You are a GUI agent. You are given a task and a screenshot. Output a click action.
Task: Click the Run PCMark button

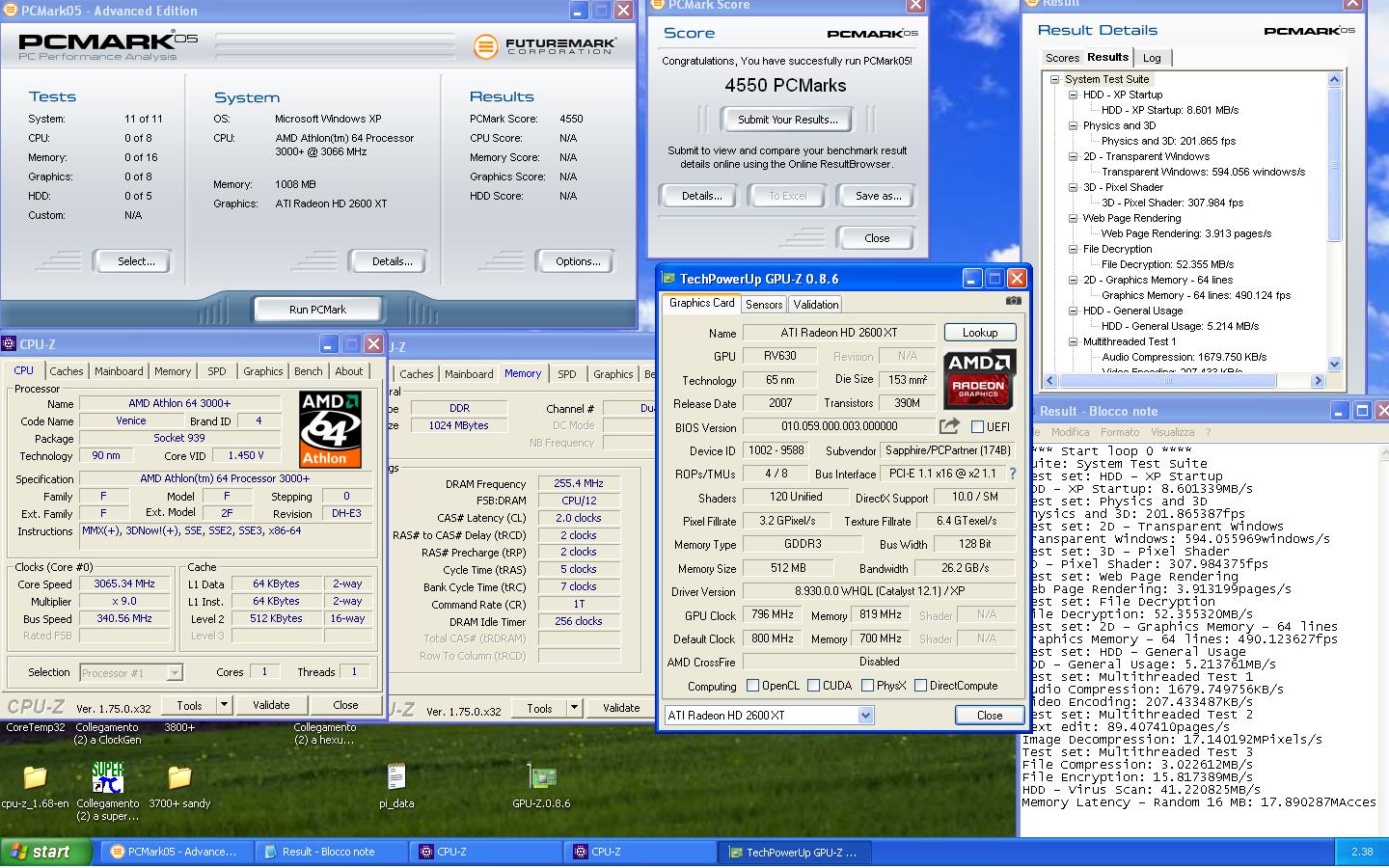click(x=317, y=310)
